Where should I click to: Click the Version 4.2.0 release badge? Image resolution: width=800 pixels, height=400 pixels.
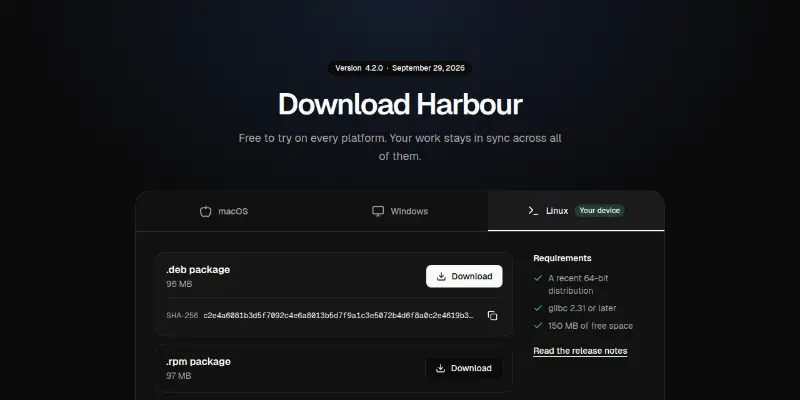400,68
